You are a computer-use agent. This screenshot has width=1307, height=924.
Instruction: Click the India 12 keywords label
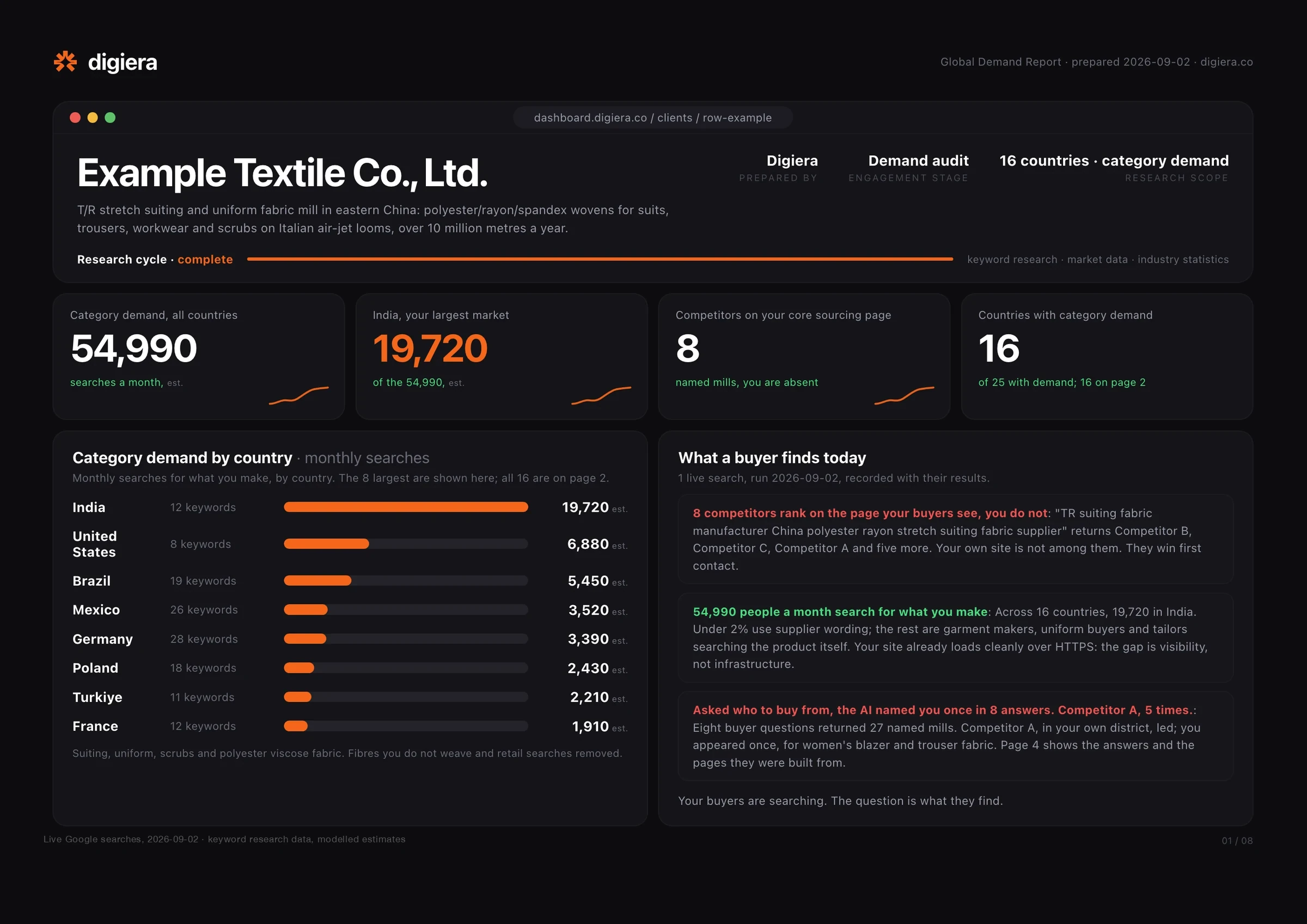[x=203, y=507]
